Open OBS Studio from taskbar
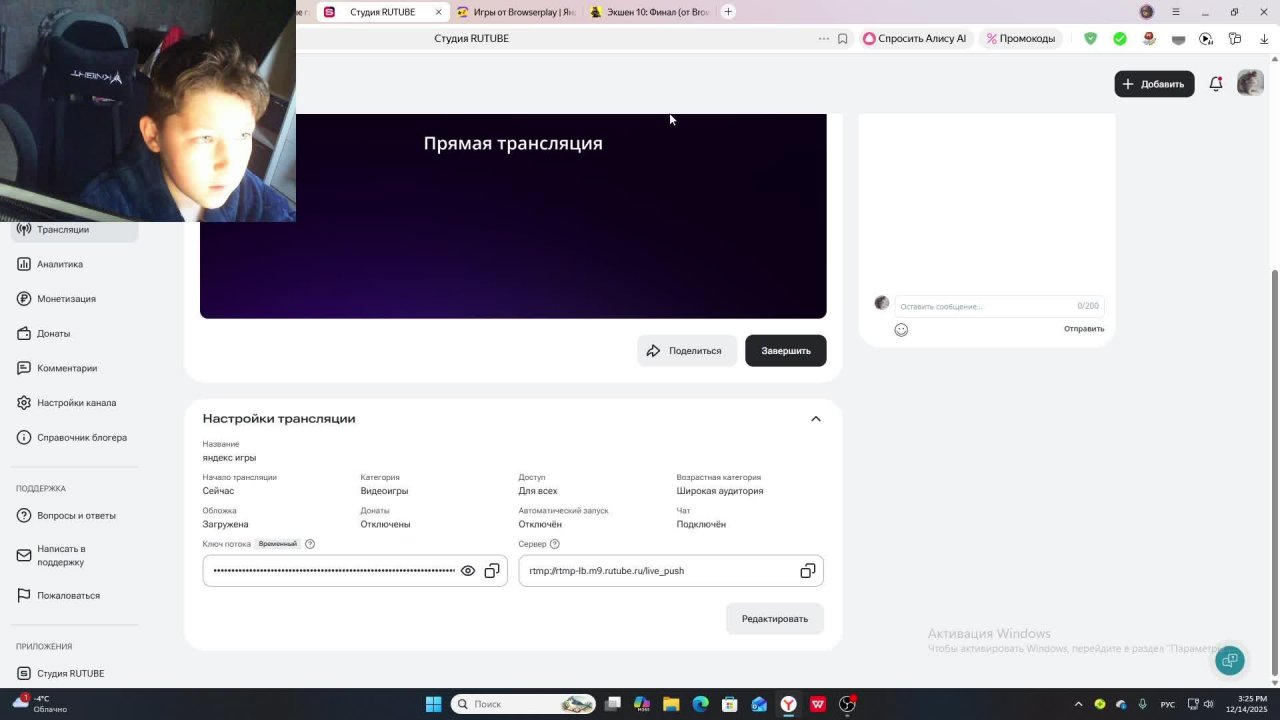 (847, 704)
